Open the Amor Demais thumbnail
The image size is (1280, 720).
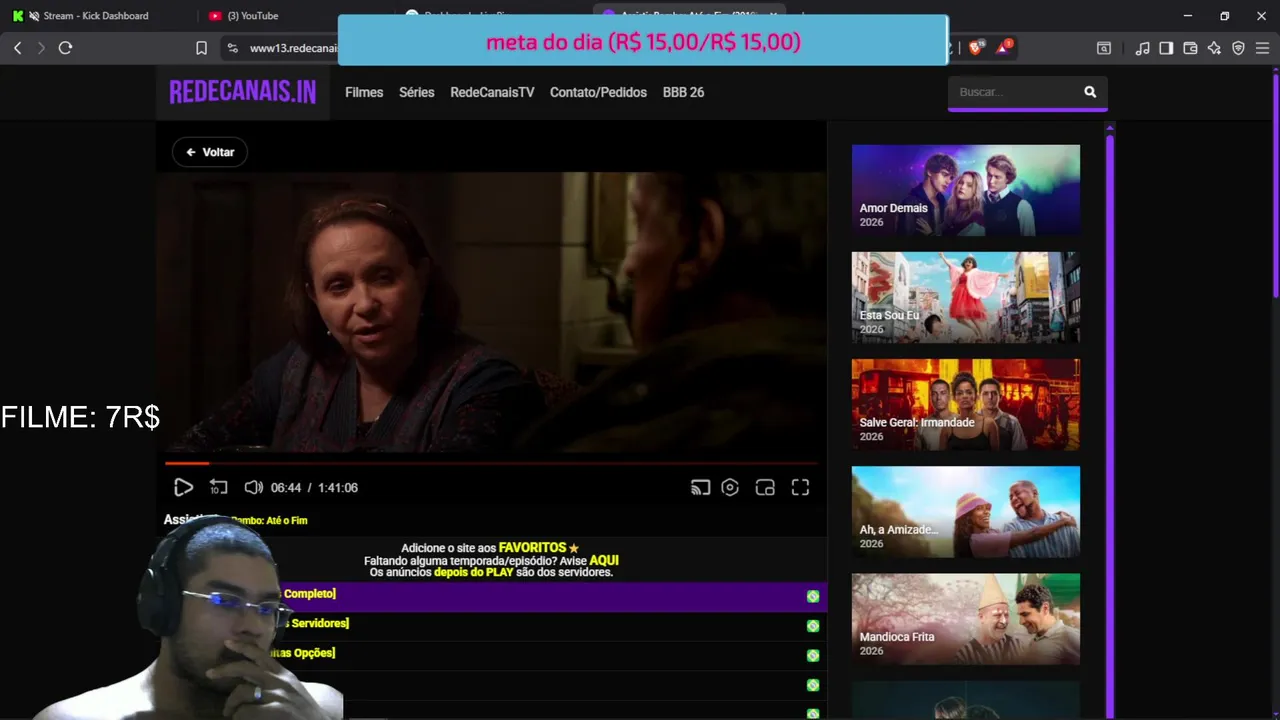pos(966,190)
